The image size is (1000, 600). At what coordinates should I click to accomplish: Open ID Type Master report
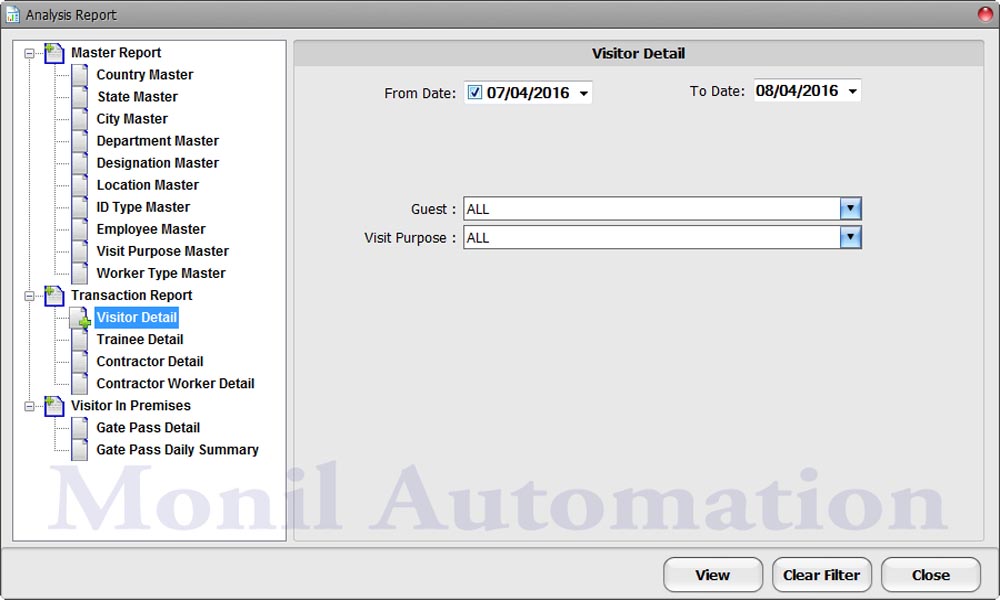tap(143, 207)
